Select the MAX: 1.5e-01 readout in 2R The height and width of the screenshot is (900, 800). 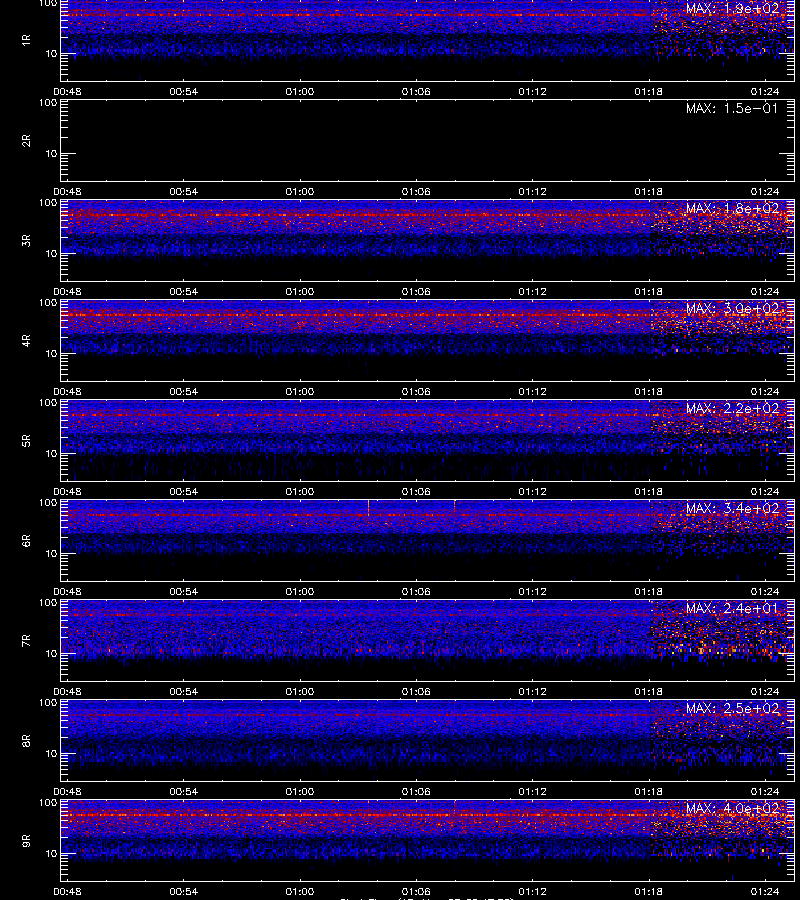point(732,108)
